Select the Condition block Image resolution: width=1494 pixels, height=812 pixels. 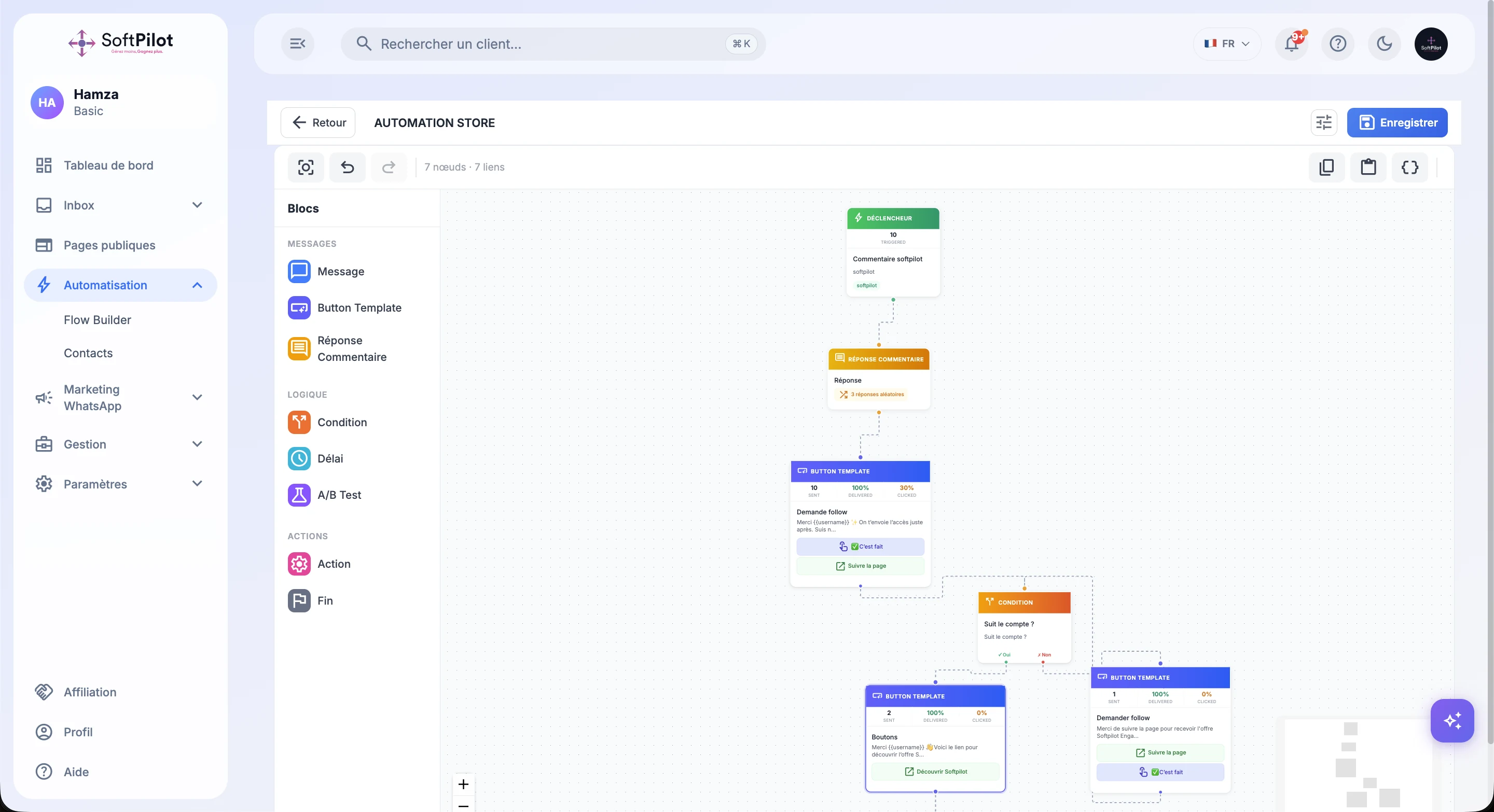pyautogui.click(x=357, y=423)
